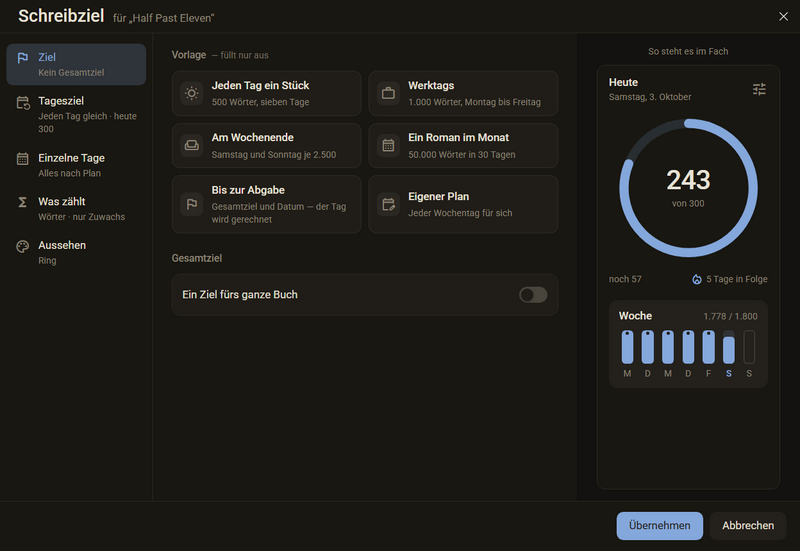Click the date Samstag, 3. Oktober

tap(650, 97)
